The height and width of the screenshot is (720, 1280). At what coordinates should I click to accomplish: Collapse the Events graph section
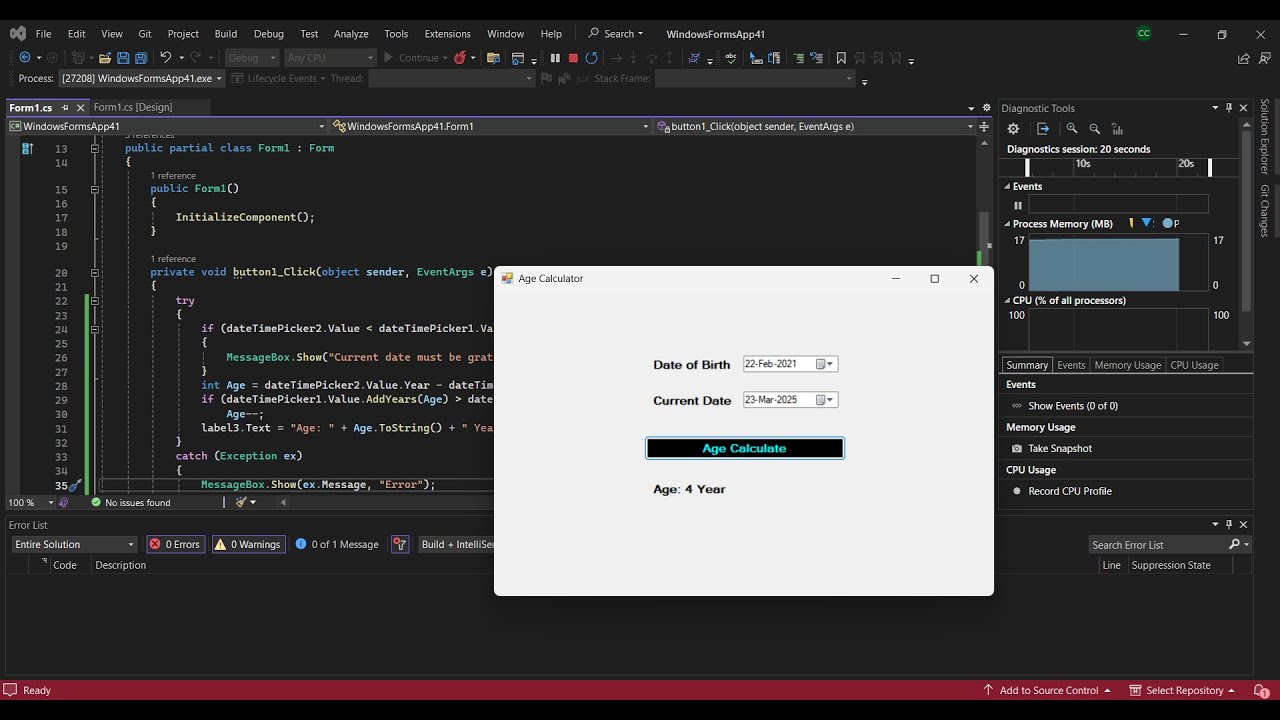[1007, 186]
